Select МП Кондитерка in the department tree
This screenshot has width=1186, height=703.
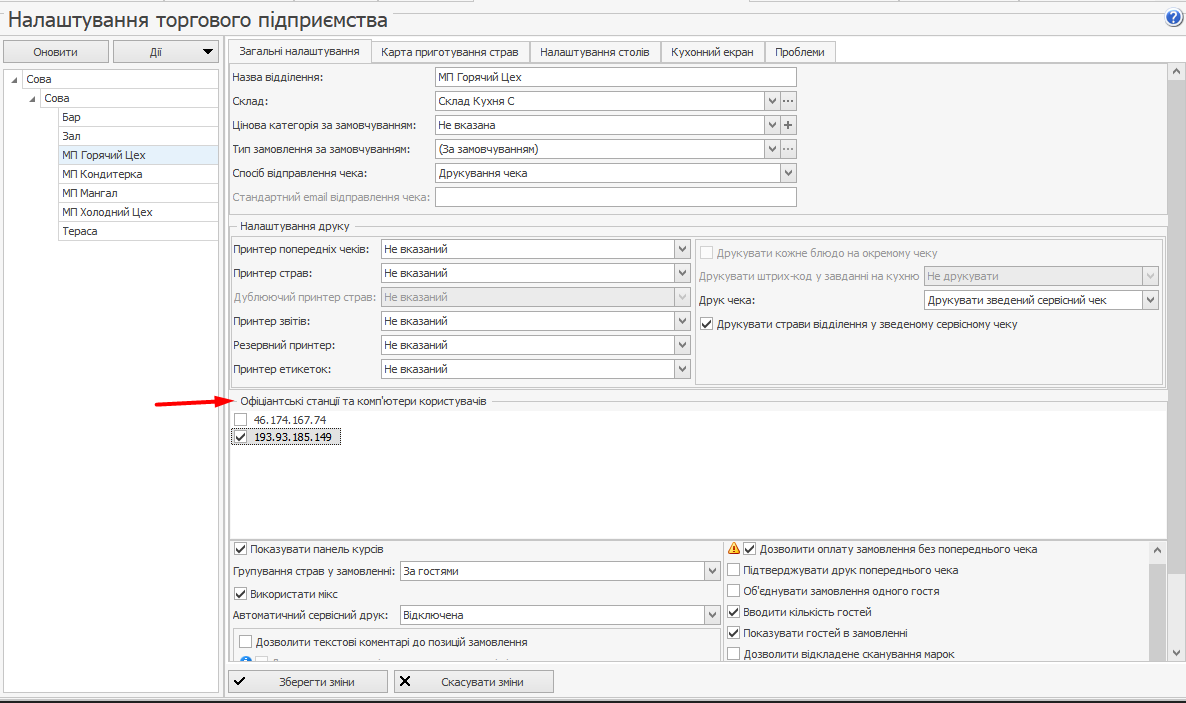click(102, 174)
